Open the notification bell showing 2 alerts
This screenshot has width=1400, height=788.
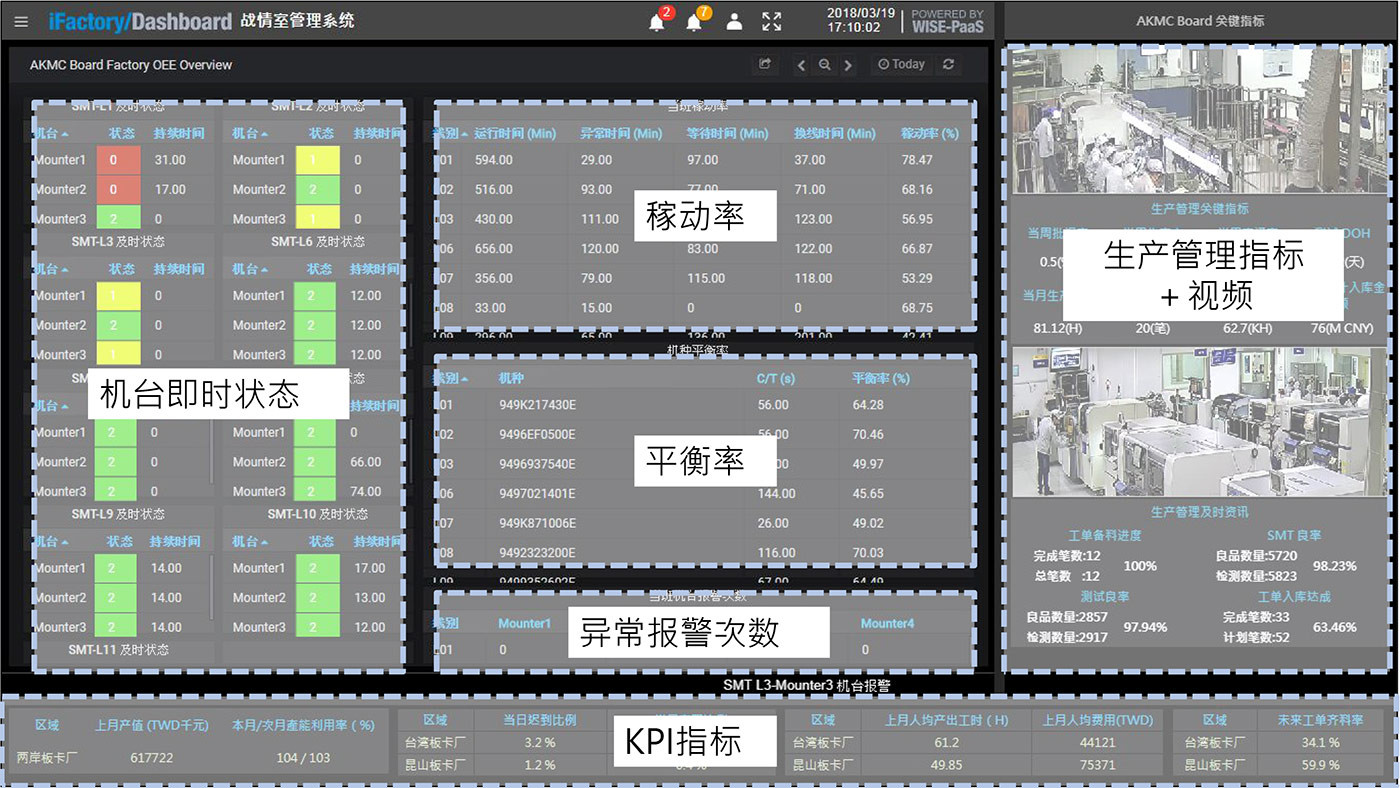coord(658,21)
